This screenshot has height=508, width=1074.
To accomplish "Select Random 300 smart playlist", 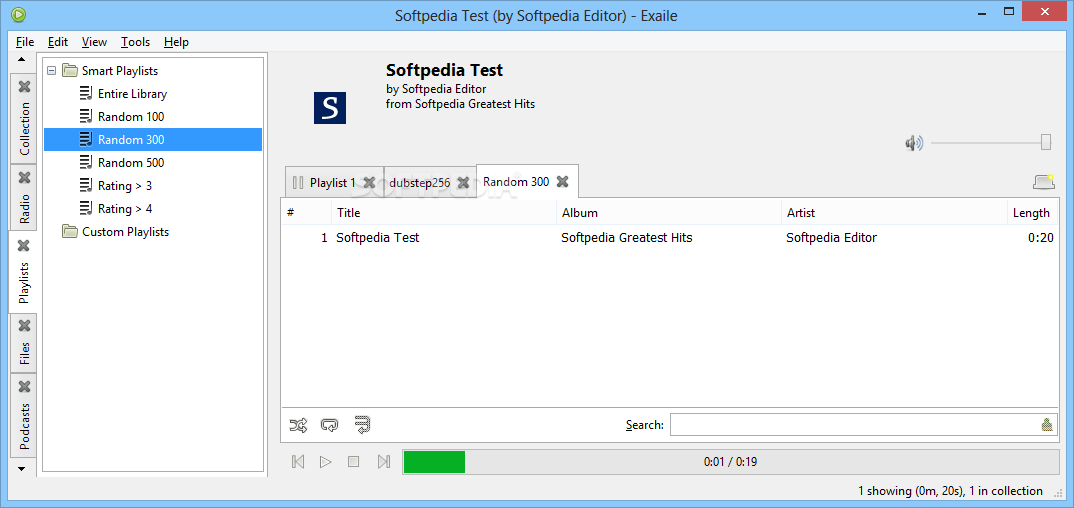I will (153, 140).
